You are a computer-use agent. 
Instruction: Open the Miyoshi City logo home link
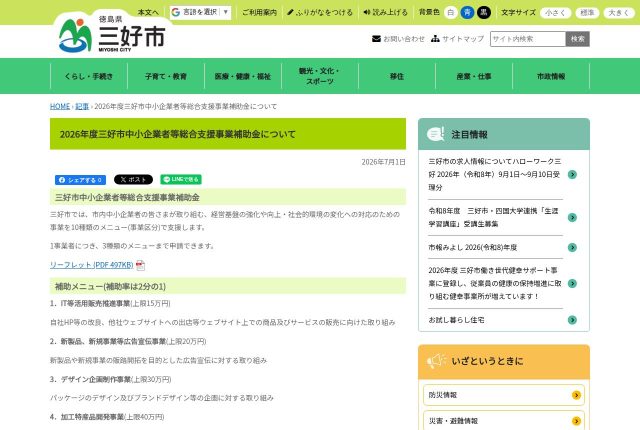pyautogui.click(x=112, y=34)
